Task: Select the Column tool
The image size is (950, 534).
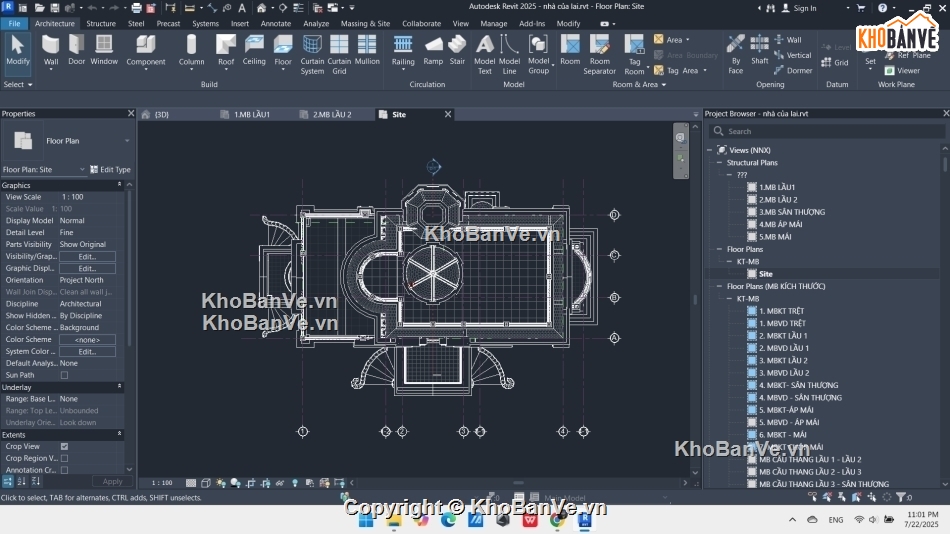Action: coord(191,52)
